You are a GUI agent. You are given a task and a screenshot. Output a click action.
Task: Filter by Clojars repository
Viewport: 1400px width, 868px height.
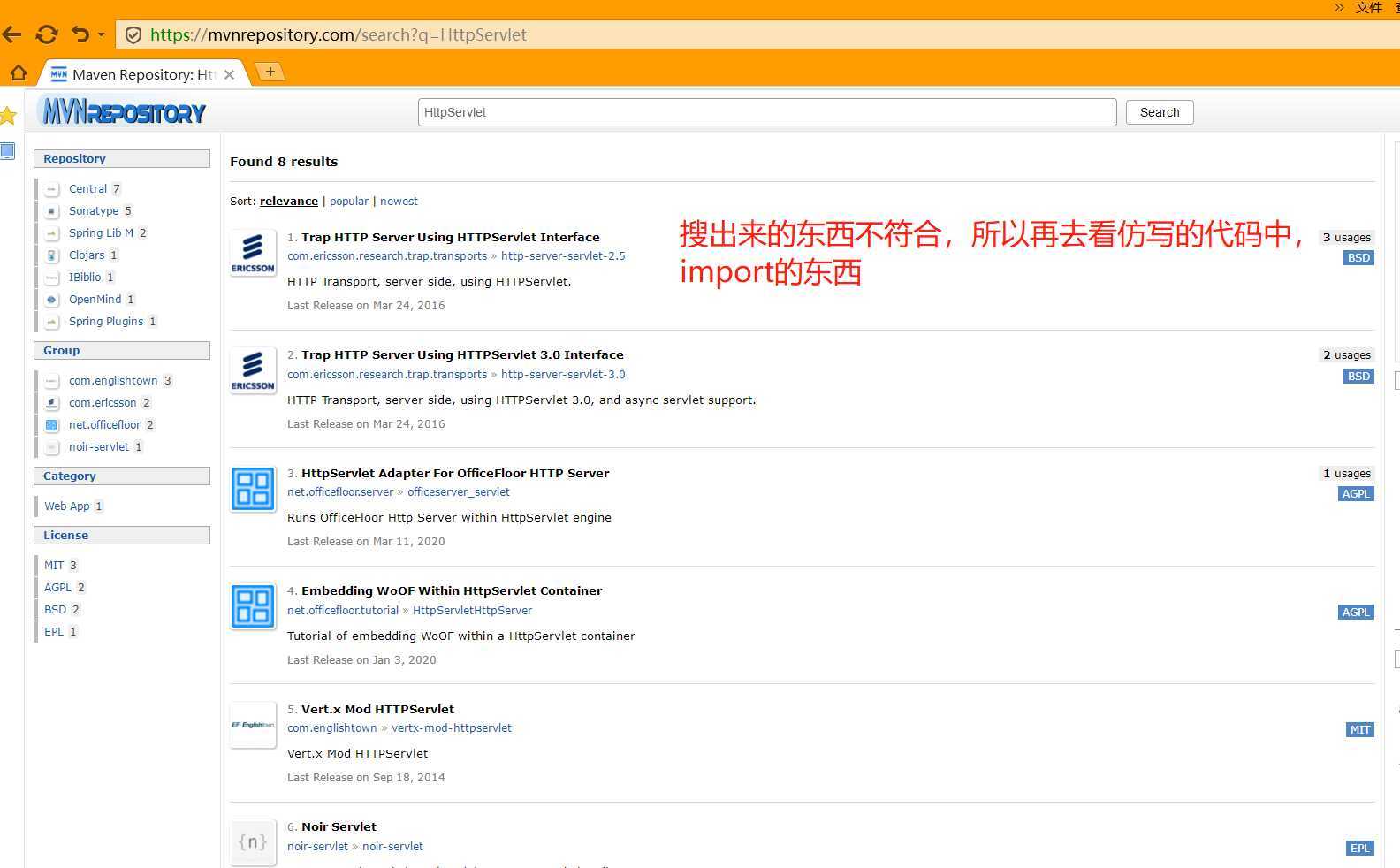click(87, 255)
